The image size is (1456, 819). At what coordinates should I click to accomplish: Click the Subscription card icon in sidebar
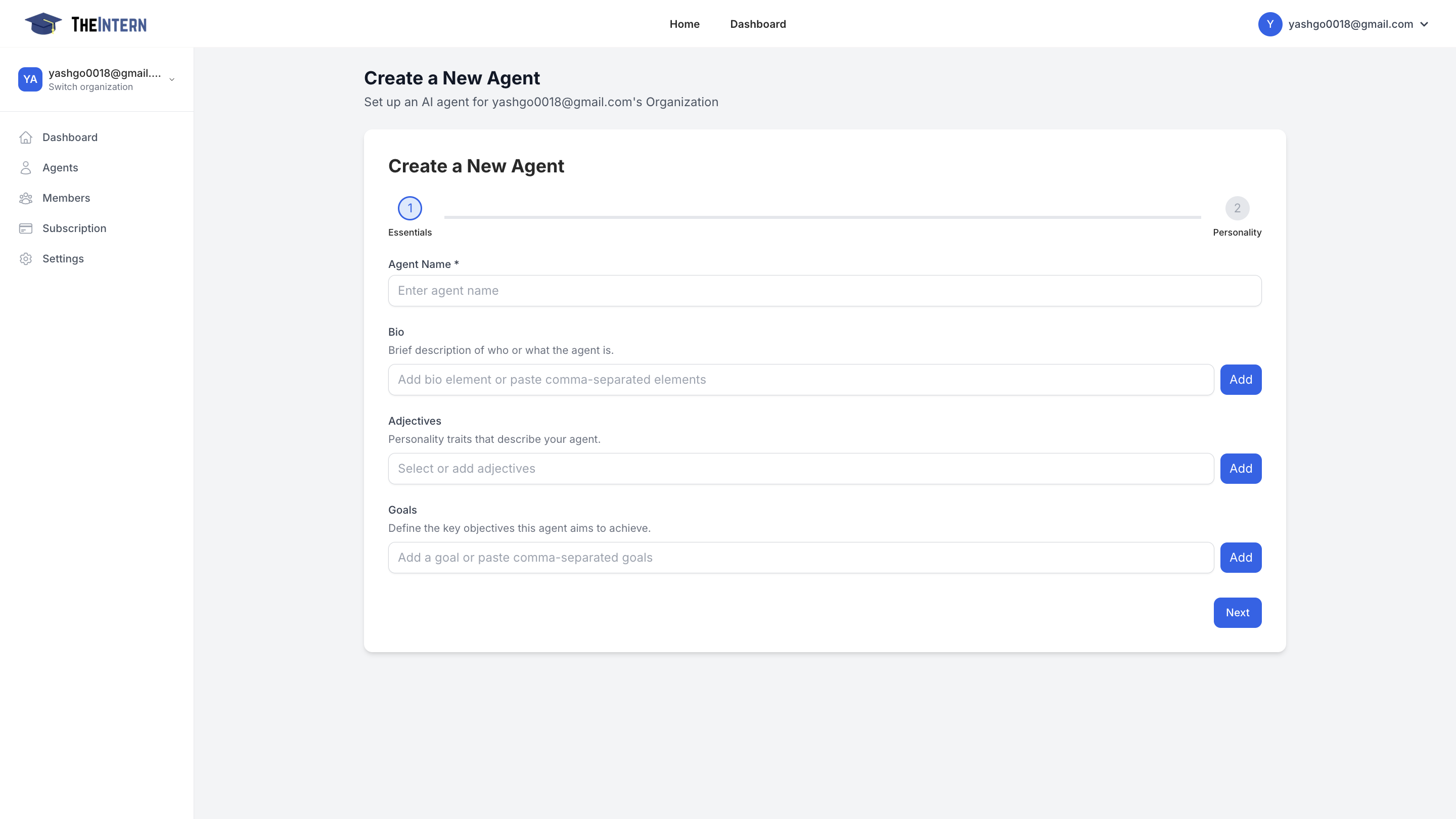click(x=26, y=228)
